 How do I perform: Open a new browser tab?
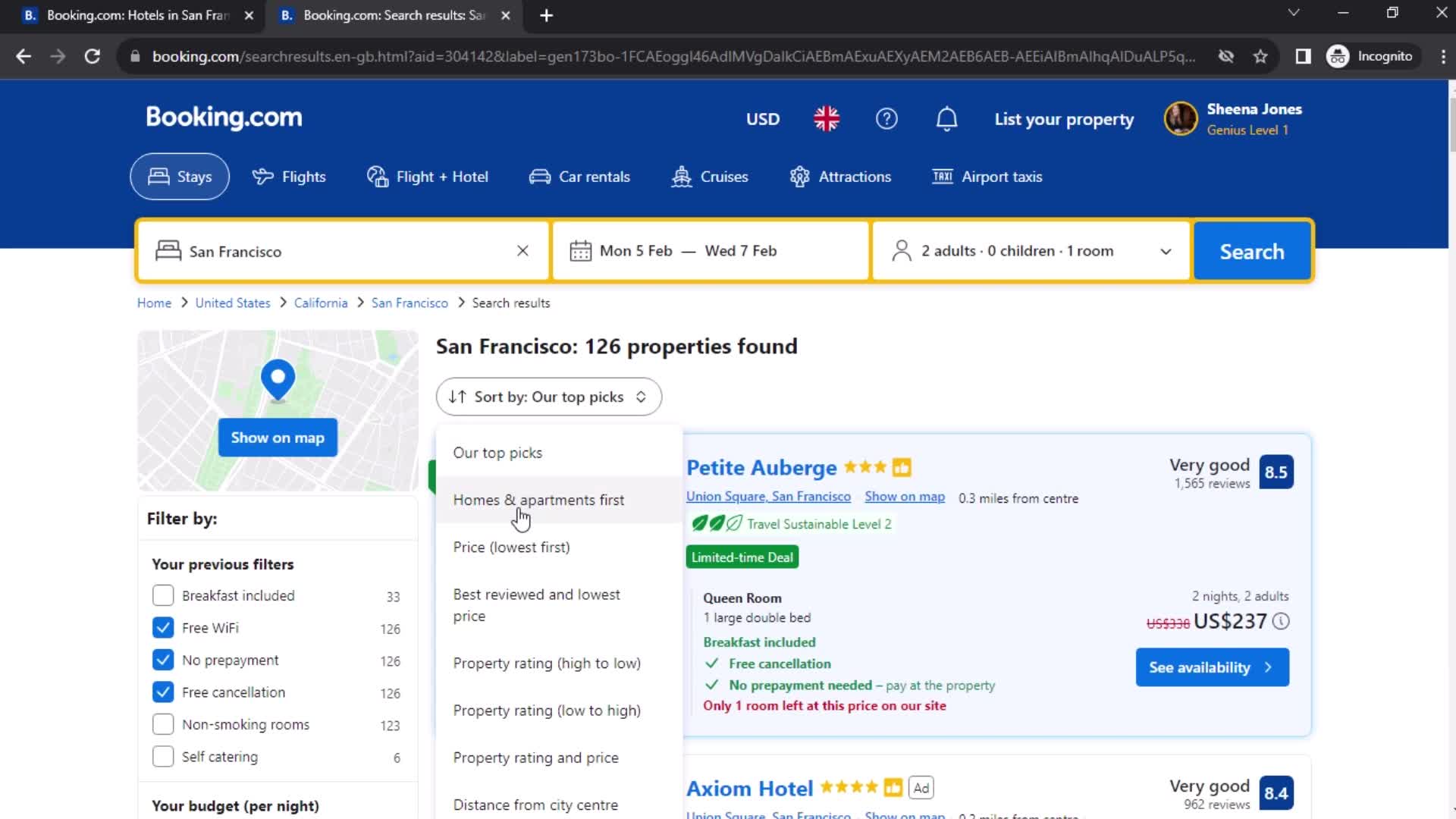click(546, 15)
